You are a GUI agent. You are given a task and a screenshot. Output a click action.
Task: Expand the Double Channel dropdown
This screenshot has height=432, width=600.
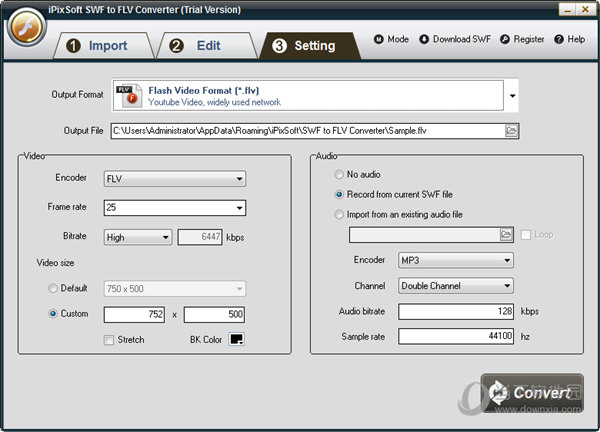[x=456, y=285]
